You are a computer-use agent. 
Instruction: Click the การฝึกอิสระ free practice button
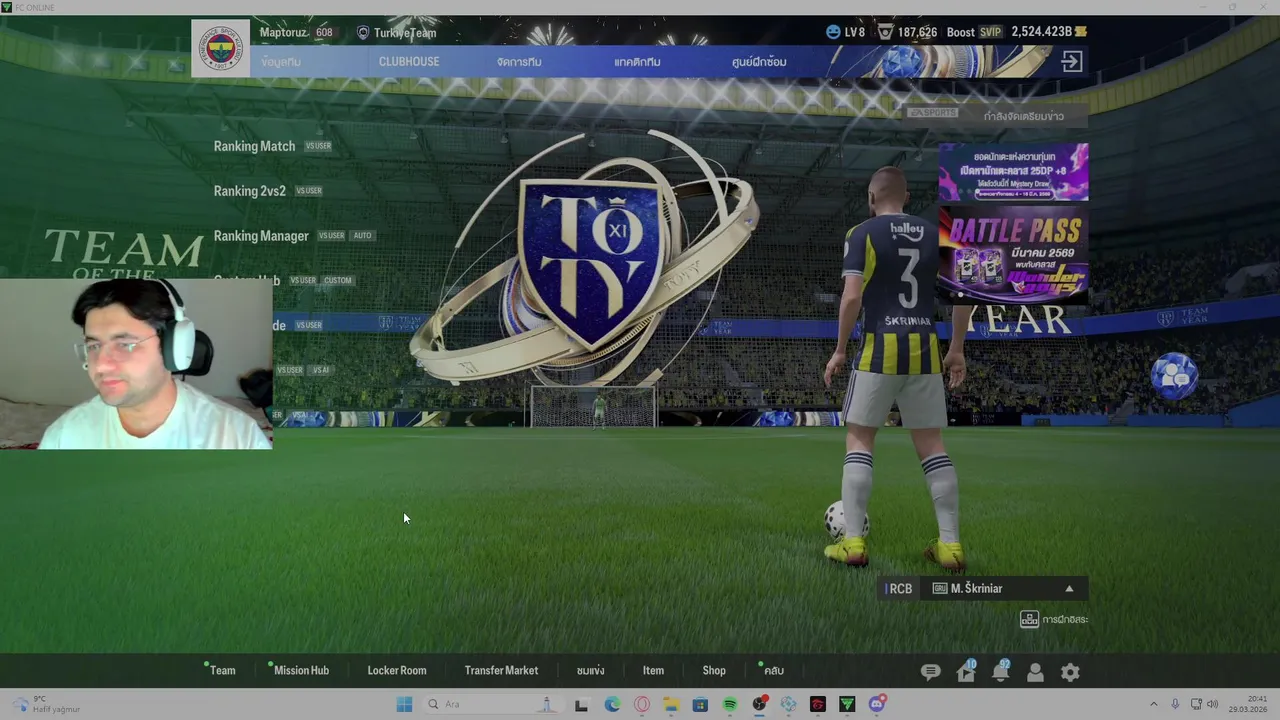tap(1054, 619)
